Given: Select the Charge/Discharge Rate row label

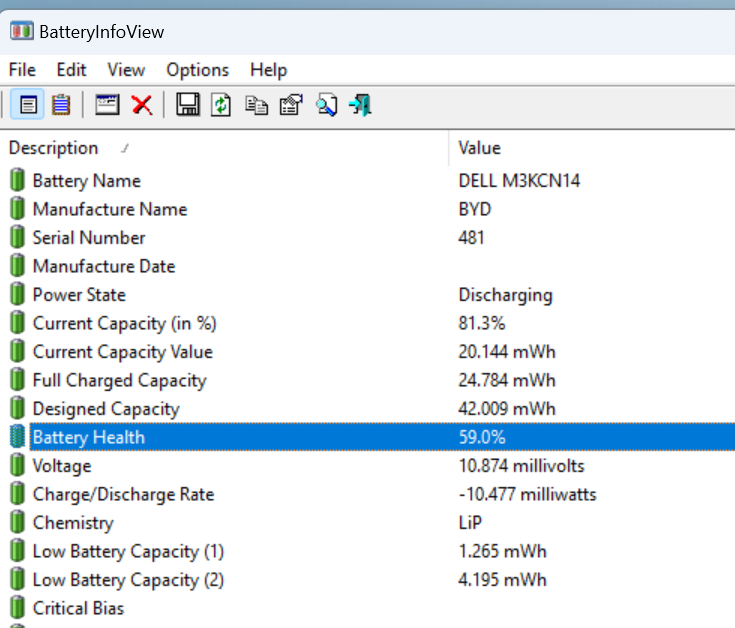Looking at the screenshot, I should (123, 494).
